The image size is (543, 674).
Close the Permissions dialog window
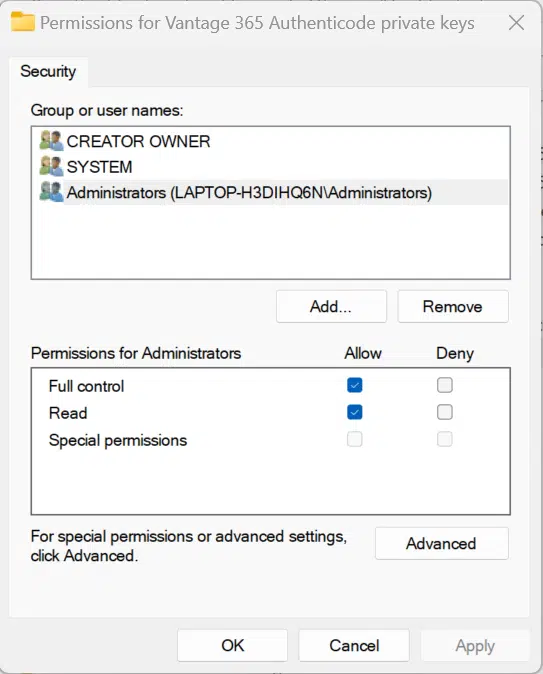(516, 22)
